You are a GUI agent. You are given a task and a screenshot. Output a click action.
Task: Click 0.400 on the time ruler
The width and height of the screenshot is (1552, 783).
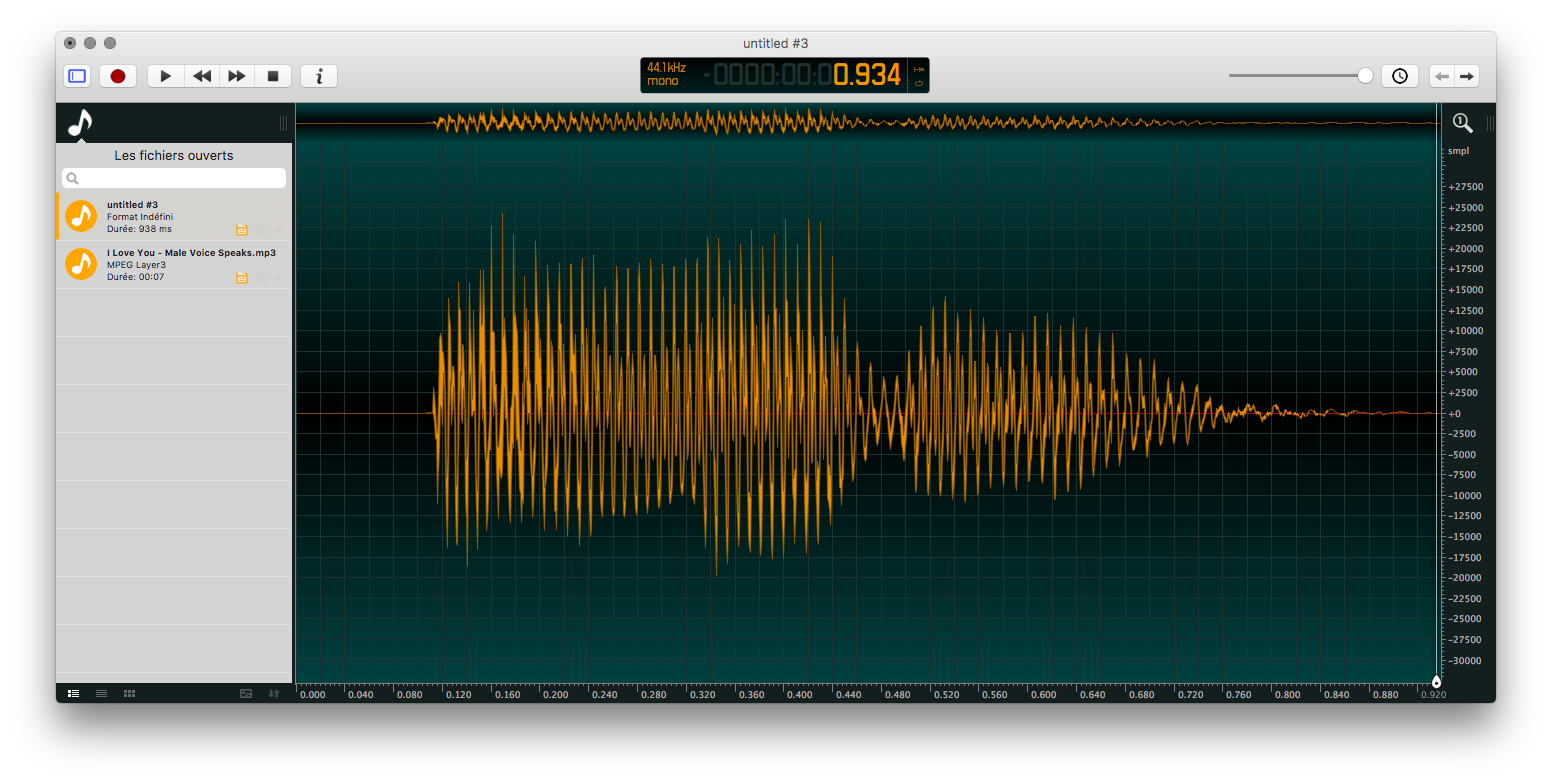pos(798,694)
